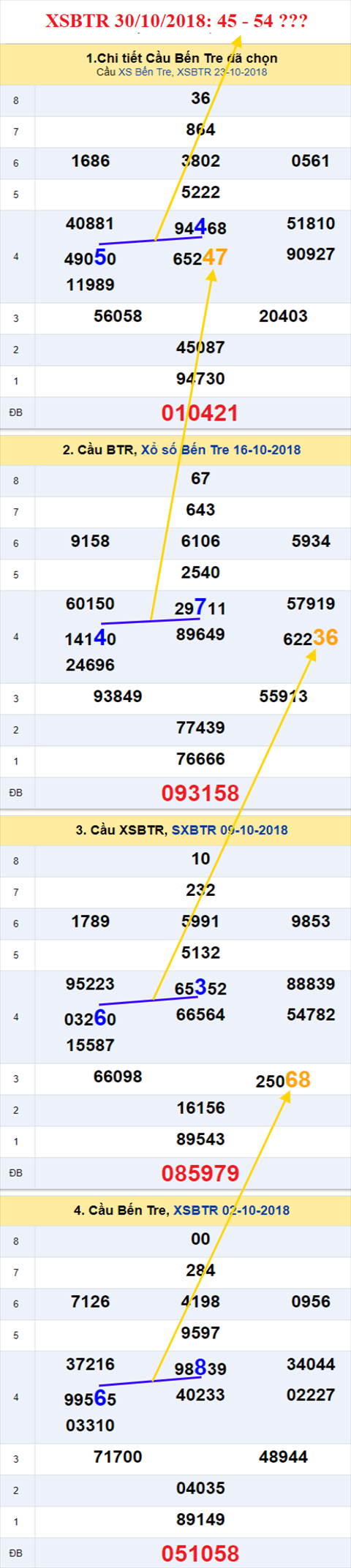This screenshot has width=351, height=1568.
Task: Click the number 37216
Action: coord(90,1365)
